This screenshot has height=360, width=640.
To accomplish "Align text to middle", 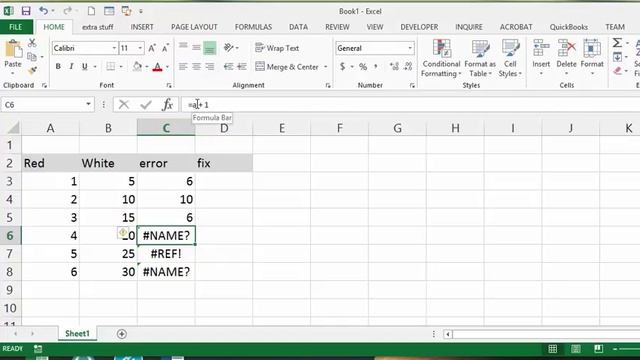I will [196, 48].
